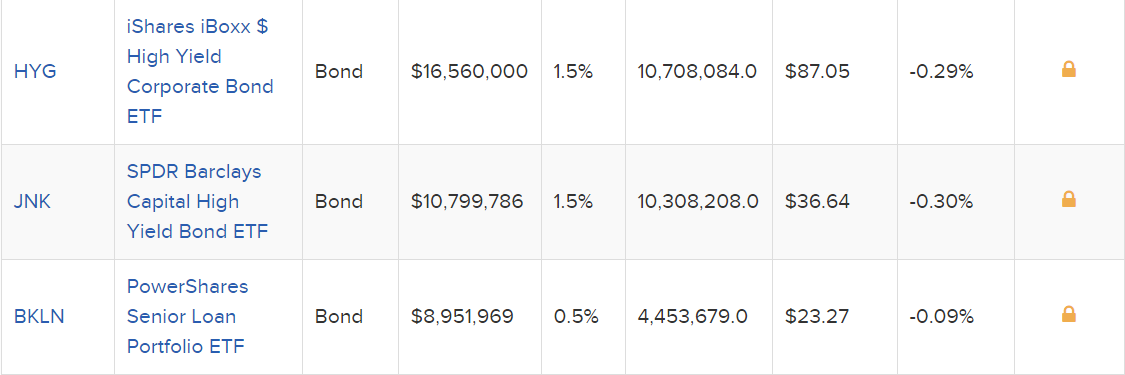
Task: Open iShares iBoxx High Yield Corporate Bond ETF
Action: point(200,72)
